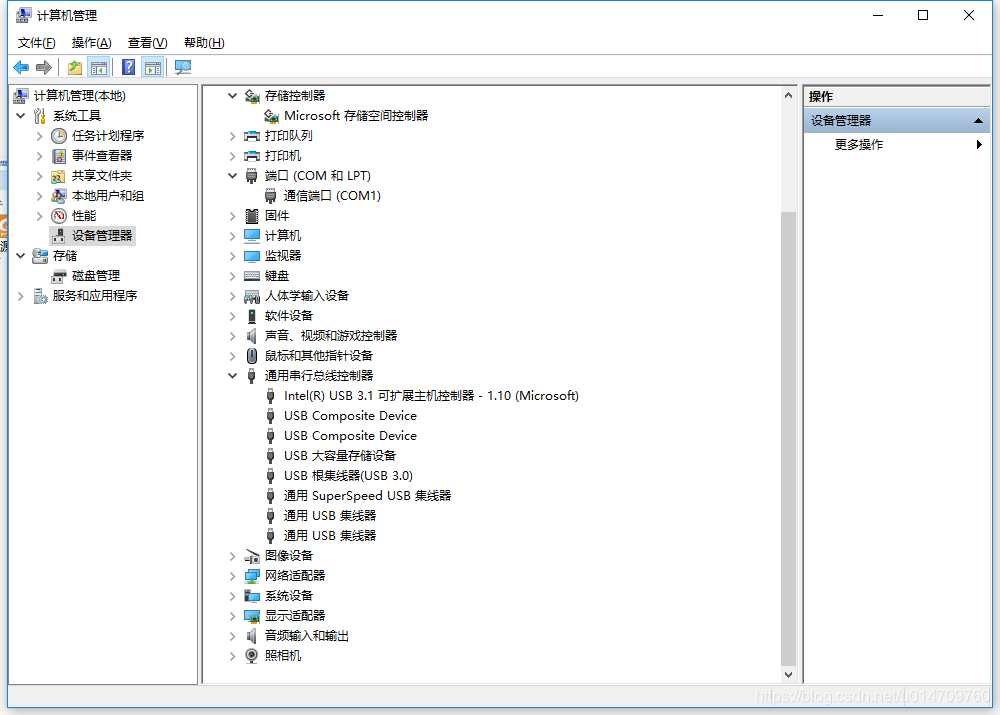Collapse the 端口 (COM 和 LPT) category
Screen dimensions: 1000x715
(233, 175)
